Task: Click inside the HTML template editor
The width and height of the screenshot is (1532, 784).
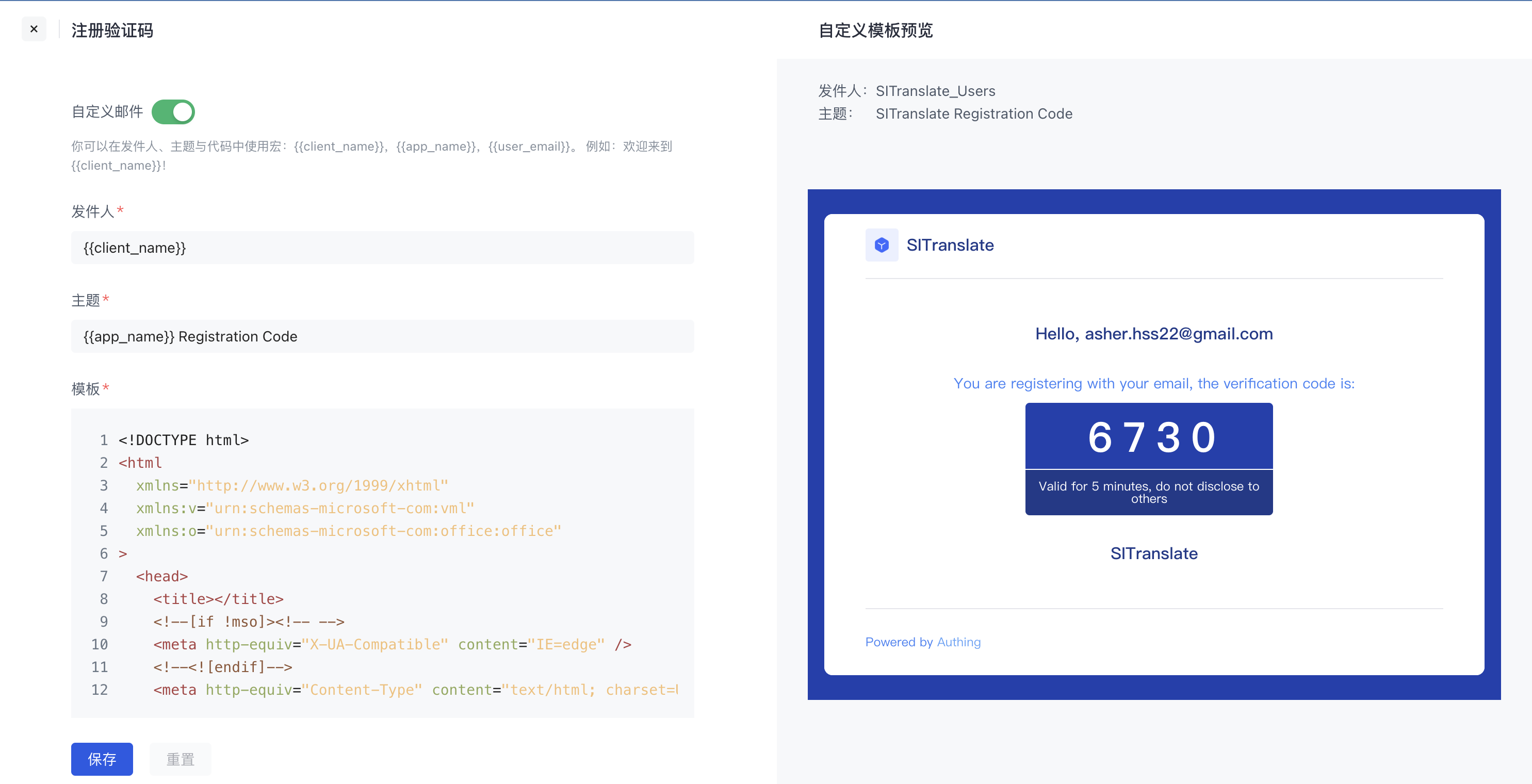Action: 382,563
